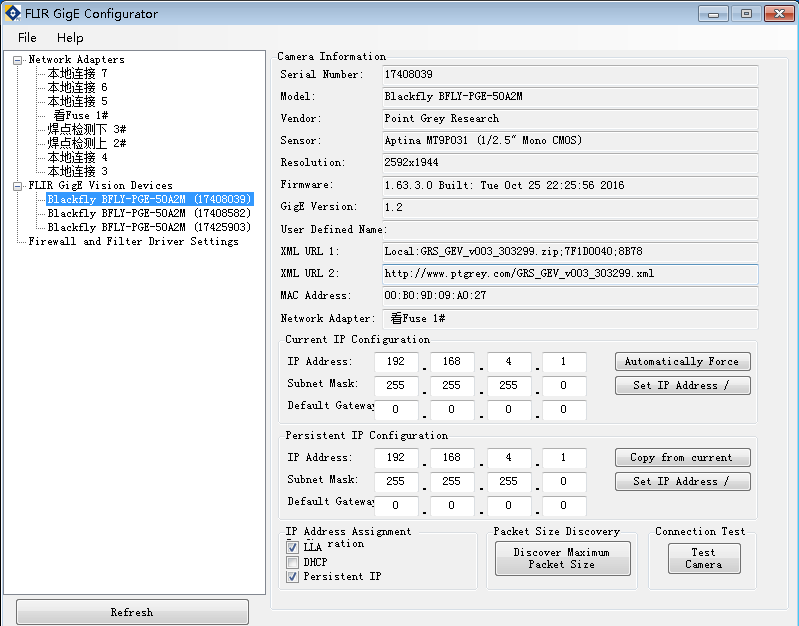Click current default gateway first octet
Viewport: 799px width, 626px height.
tap(396, 410)
